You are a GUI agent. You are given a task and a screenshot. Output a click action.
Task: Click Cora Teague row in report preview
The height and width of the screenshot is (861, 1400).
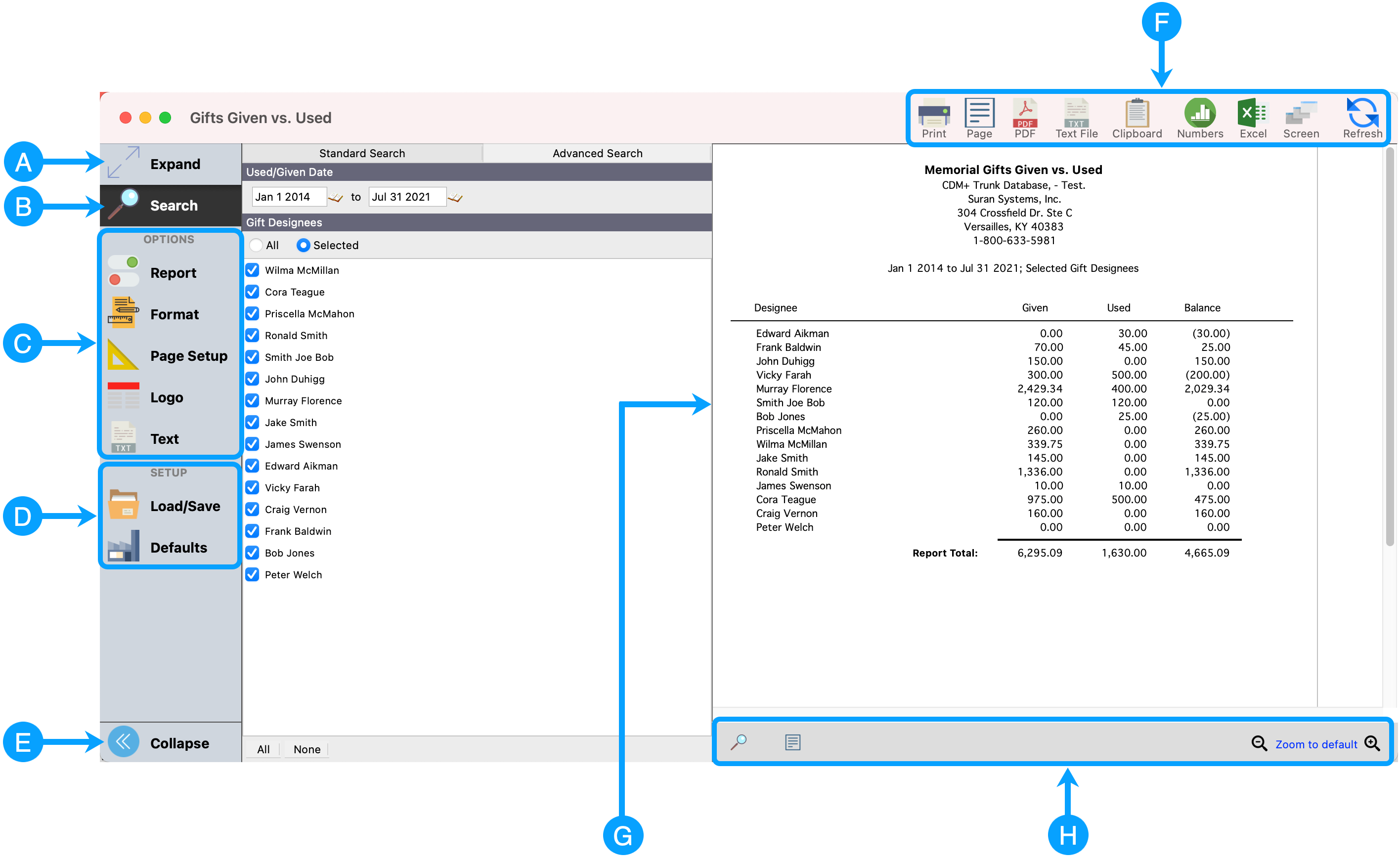click(993, 499)
